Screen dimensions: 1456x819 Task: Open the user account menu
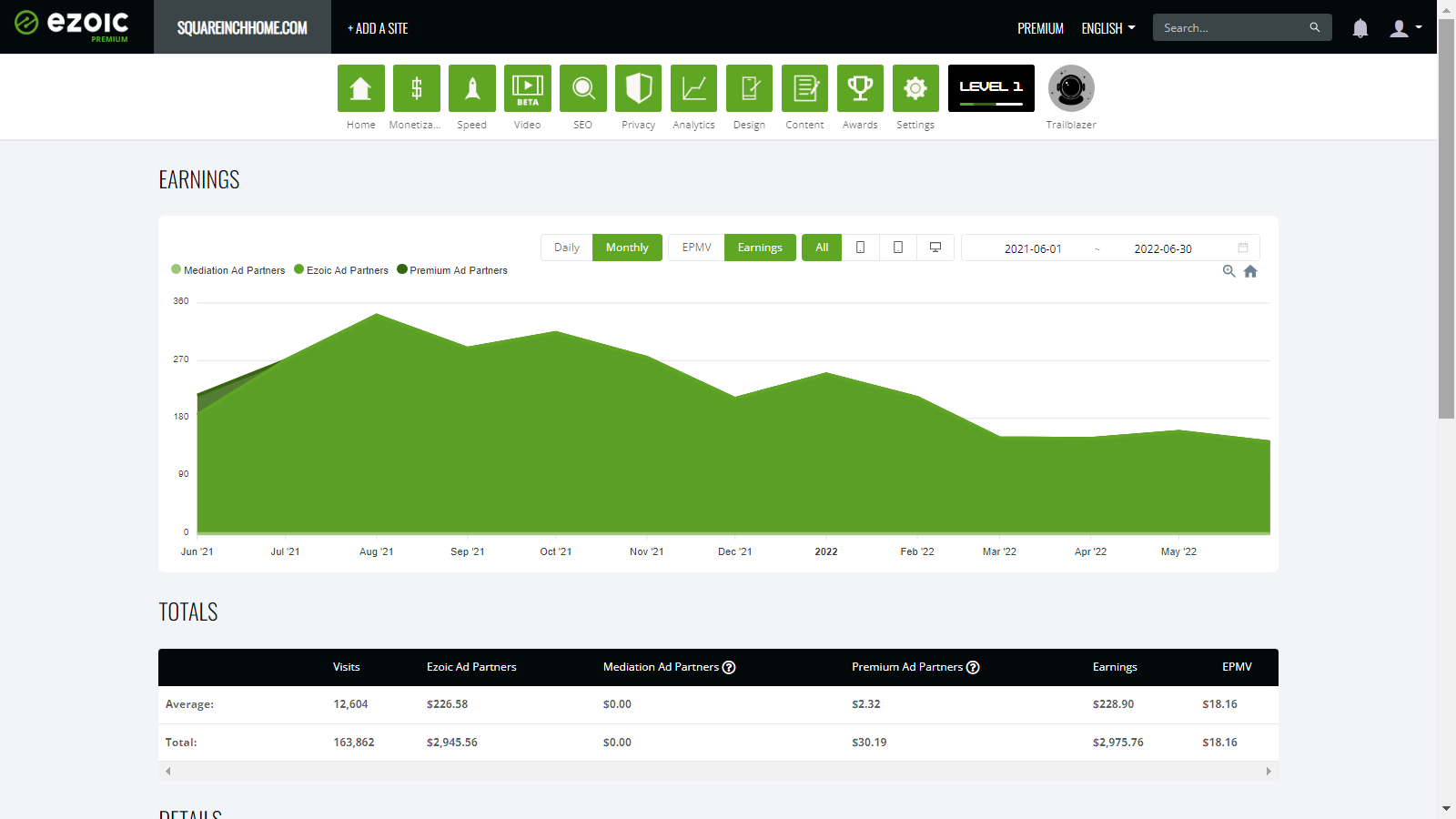1405,28
